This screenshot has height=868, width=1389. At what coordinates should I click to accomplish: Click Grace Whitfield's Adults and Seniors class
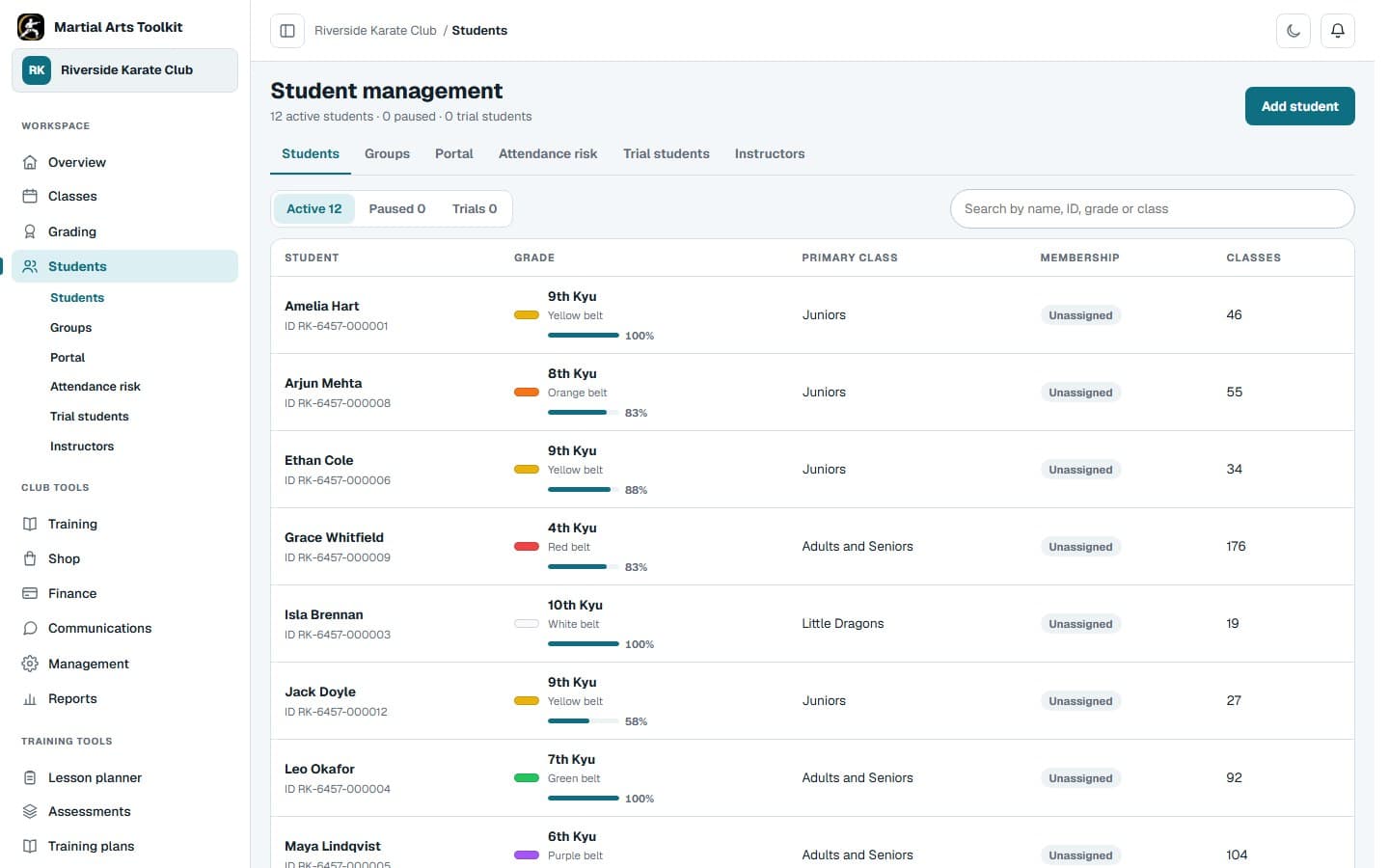(x=858, y=547)
